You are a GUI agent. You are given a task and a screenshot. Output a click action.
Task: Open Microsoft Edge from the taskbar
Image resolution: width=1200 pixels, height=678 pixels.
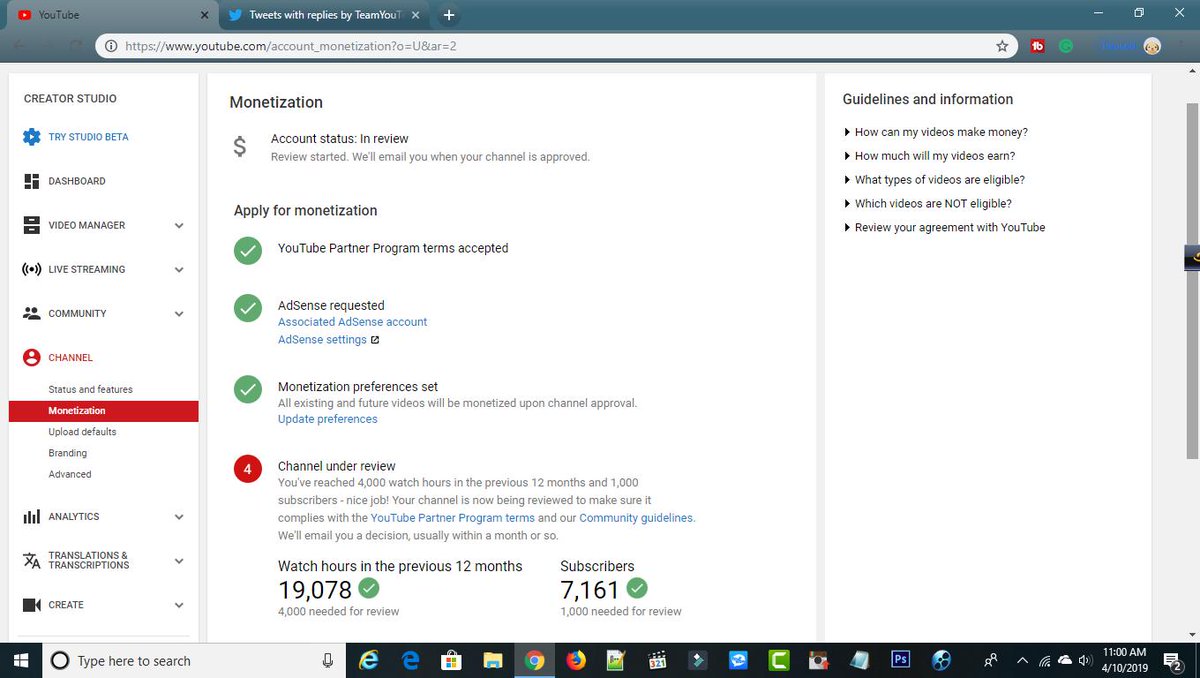coord(410,660)
